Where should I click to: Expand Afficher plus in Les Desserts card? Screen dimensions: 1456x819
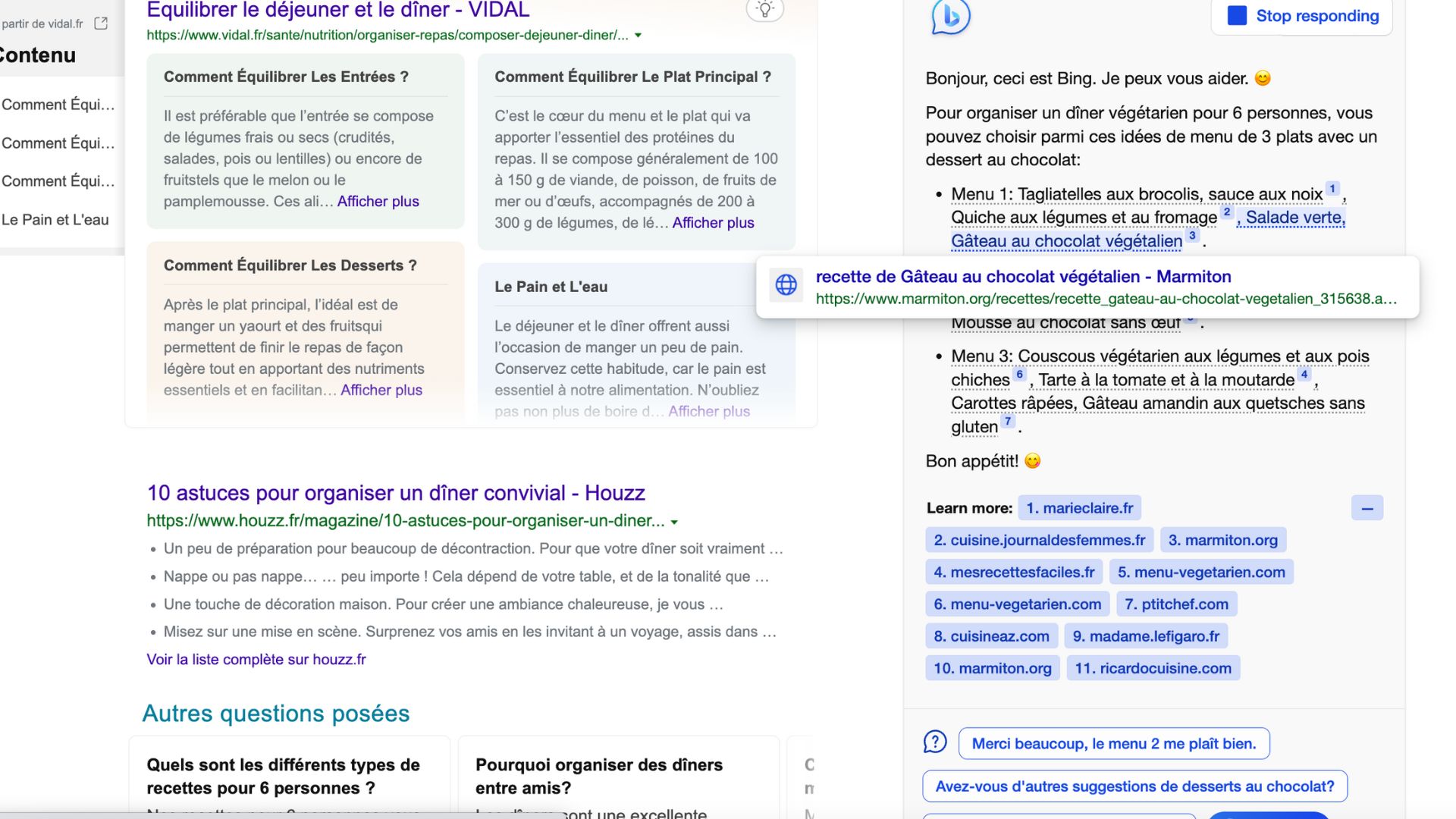(381, 390)
